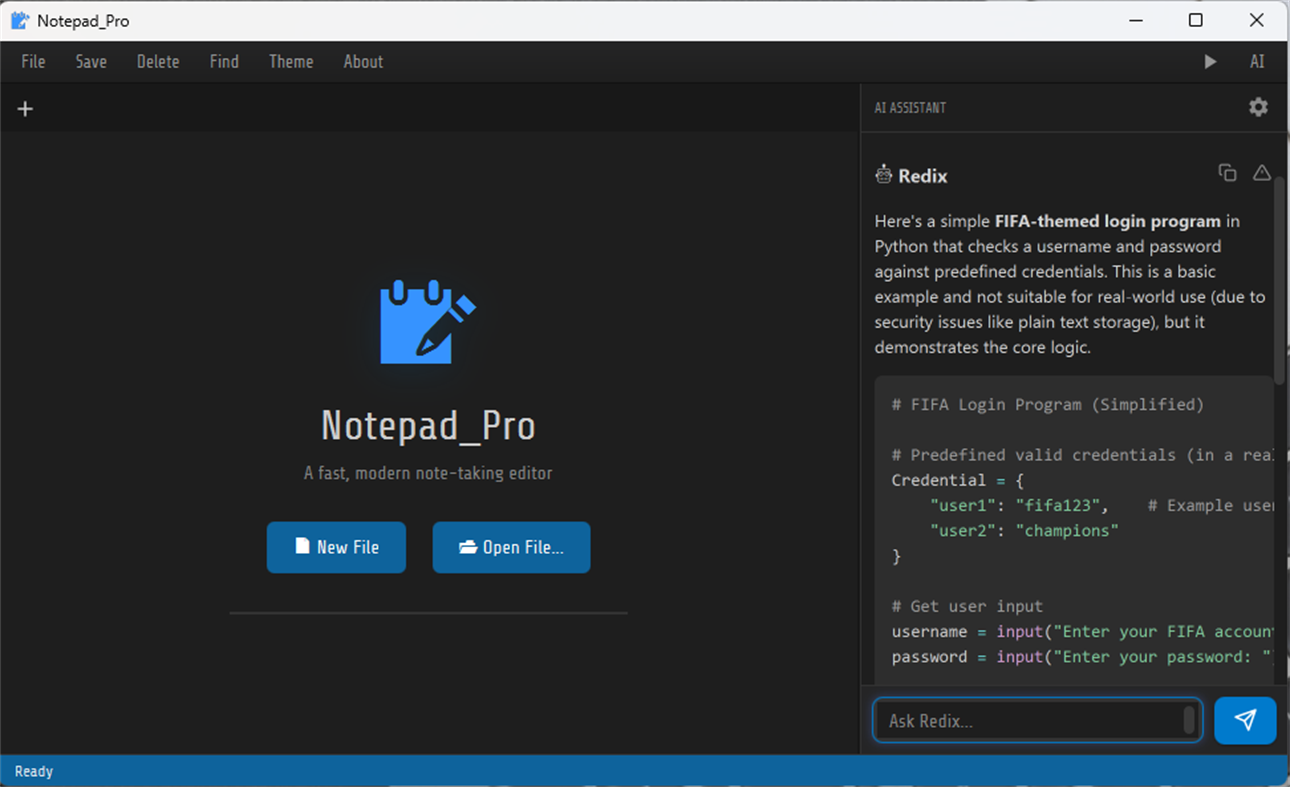Click the AI ASSISTANT panel header
This screenshot has height=787, width=1290.
coord(910,107)
